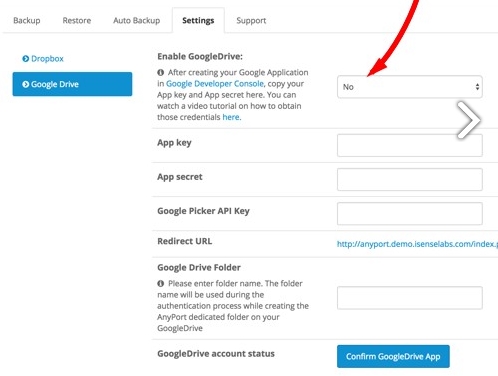
Task: Click the dropdown's up-down arrows
Action: [477, 87]
